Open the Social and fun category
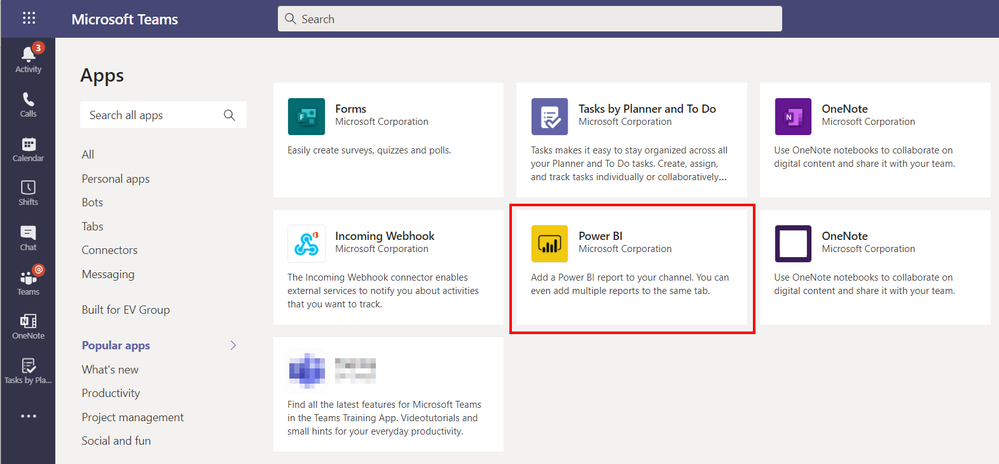Image resolution: width=999 pixels, height=464 pixels. point(116,441)
